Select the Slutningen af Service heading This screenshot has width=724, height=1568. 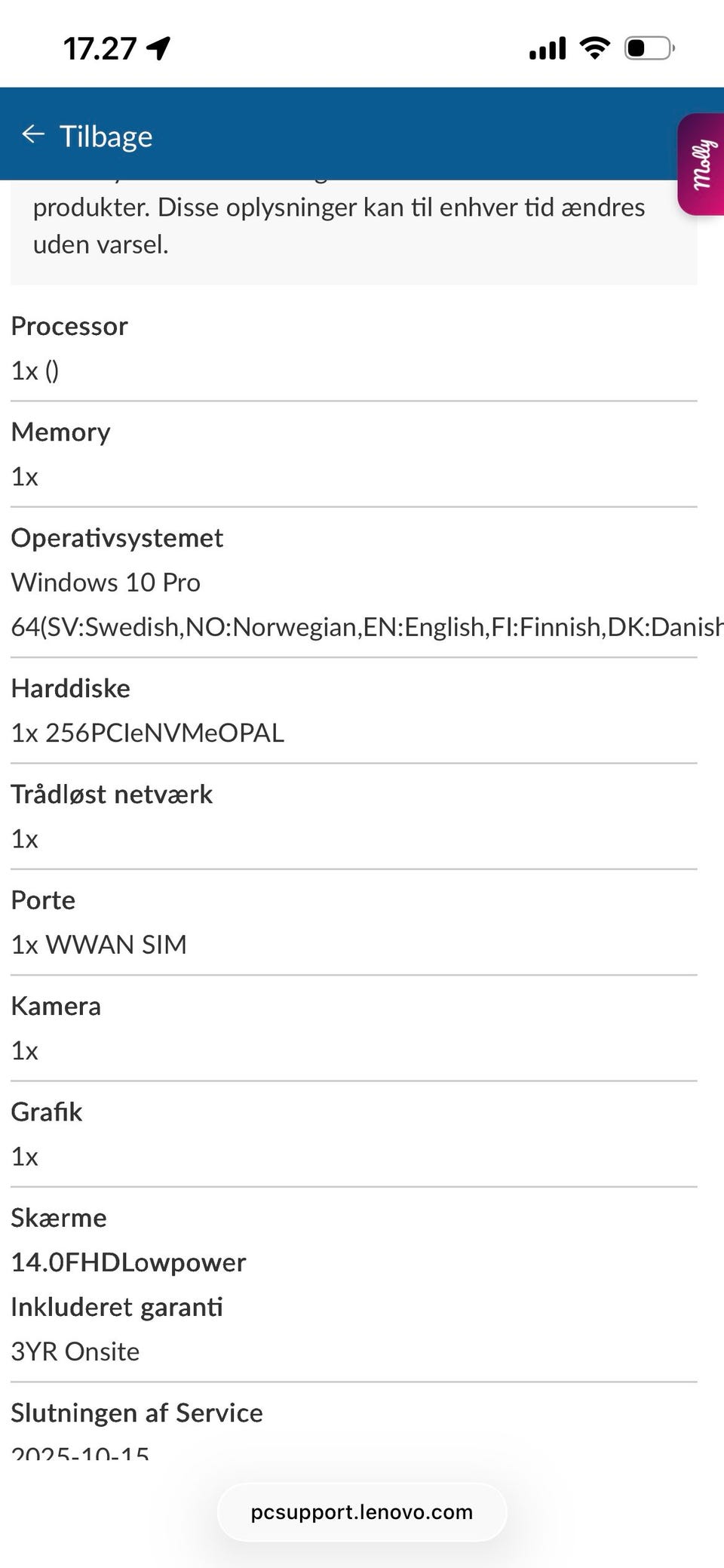click(x=137, y=1413)
